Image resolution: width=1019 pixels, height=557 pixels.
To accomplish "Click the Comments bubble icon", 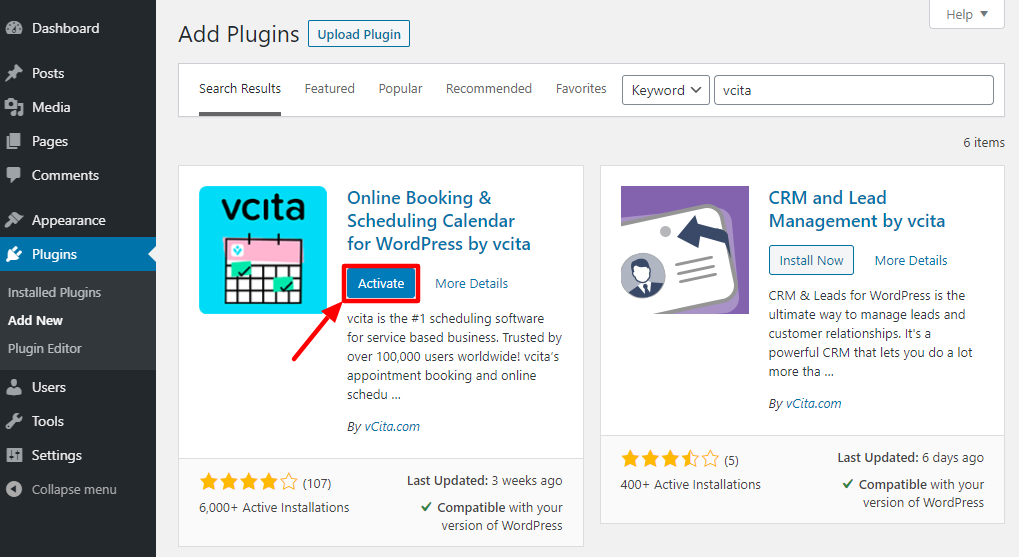I will click(14, 175).
